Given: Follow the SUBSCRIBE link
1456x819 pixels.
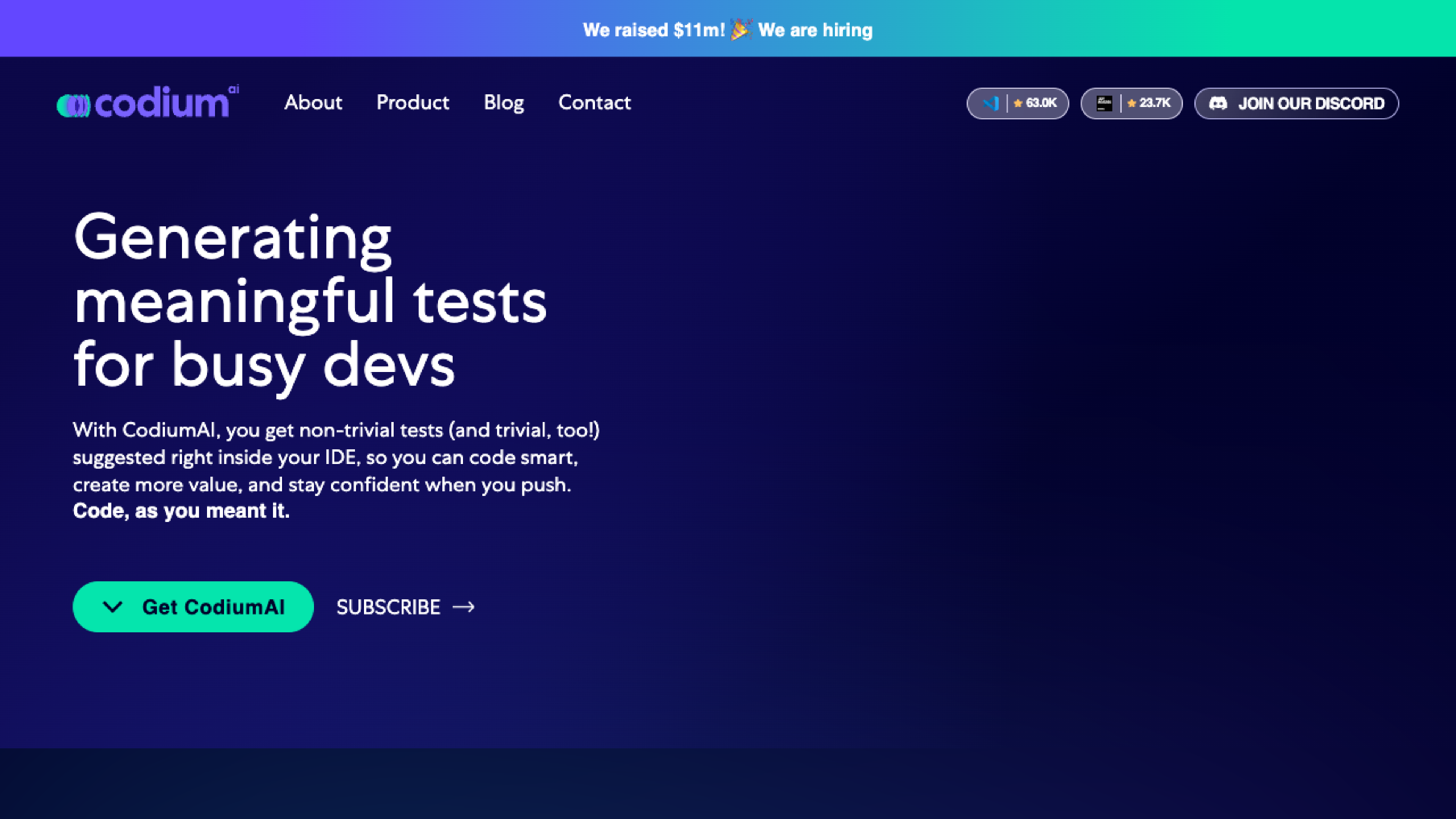Looking at the screenshot, I should coord(405,607).
